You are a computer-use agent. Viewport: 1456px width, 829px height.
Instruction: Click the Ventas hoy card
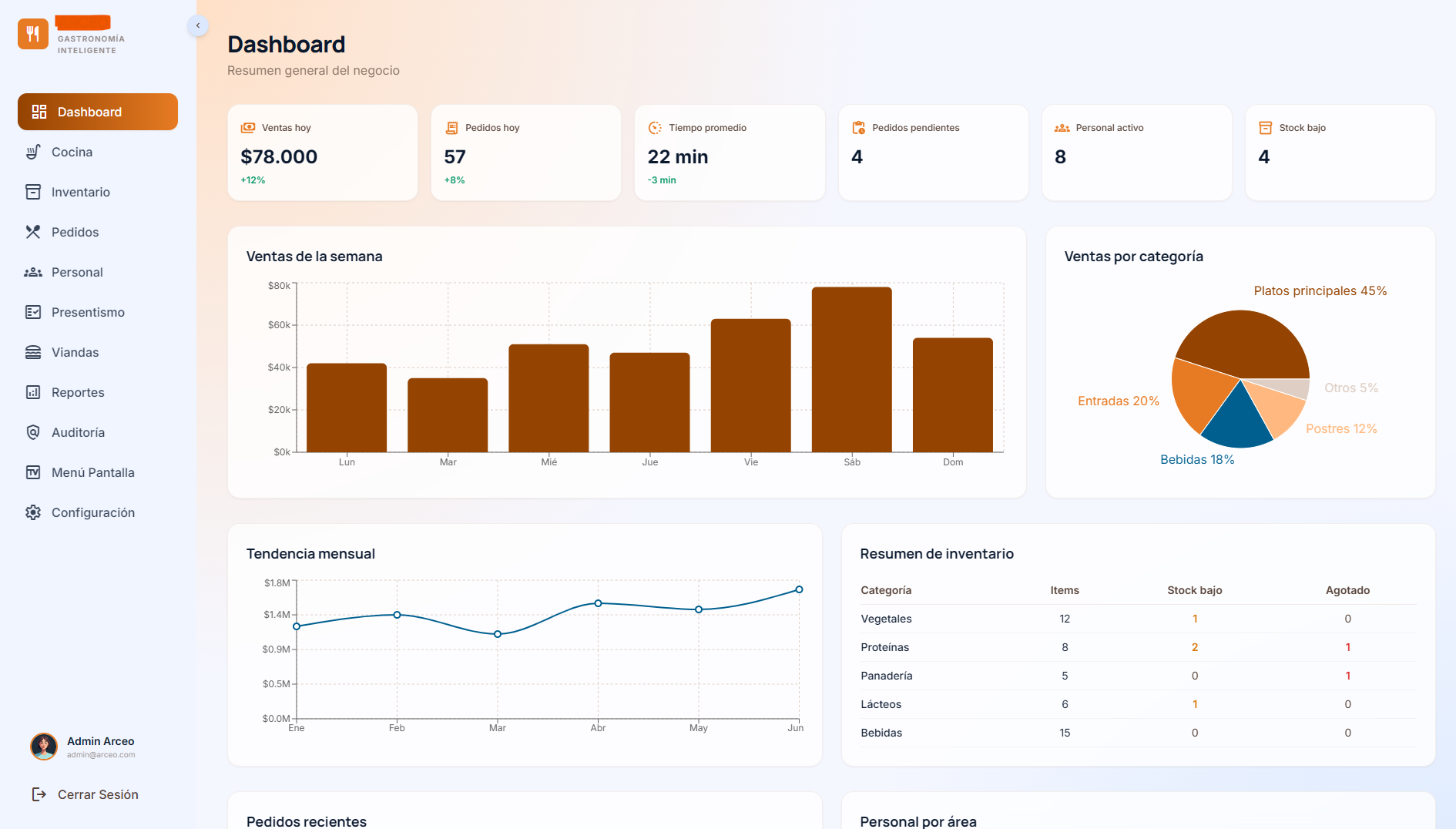pos(323,153)
